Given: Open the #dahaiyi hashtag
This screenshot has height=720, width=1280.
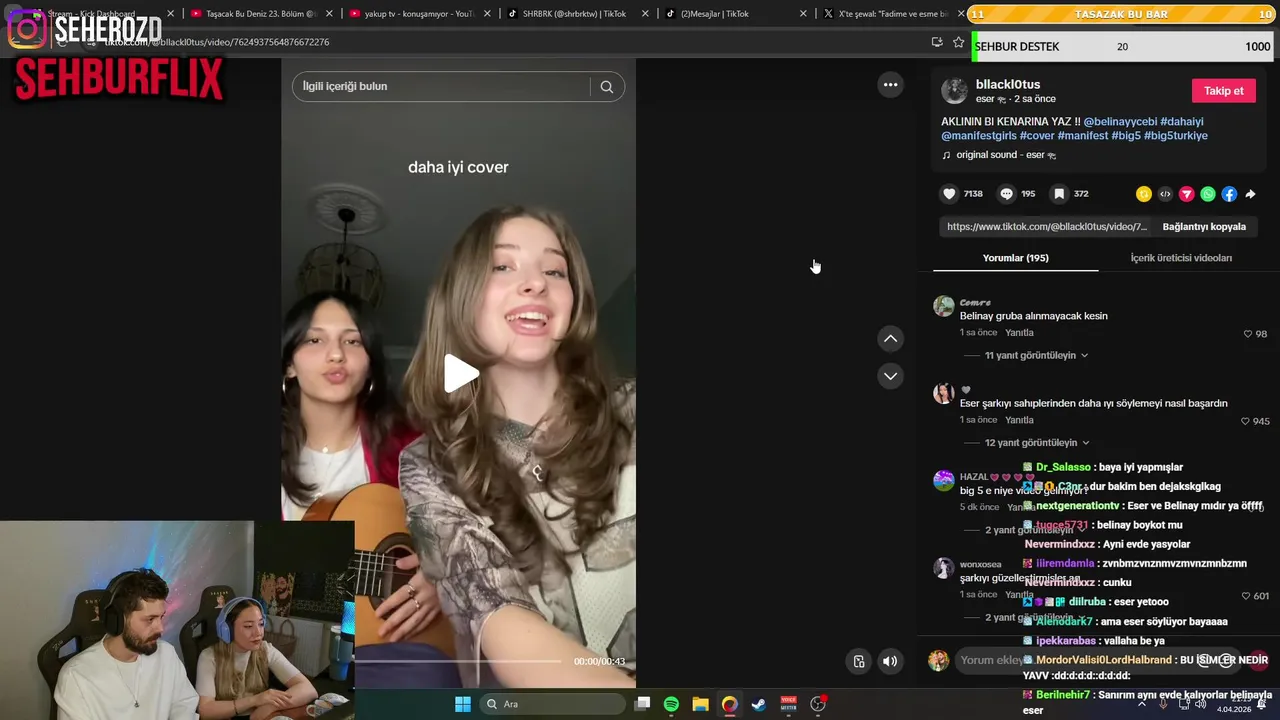Looking at the screenshot, I should tap(1182, 122).
